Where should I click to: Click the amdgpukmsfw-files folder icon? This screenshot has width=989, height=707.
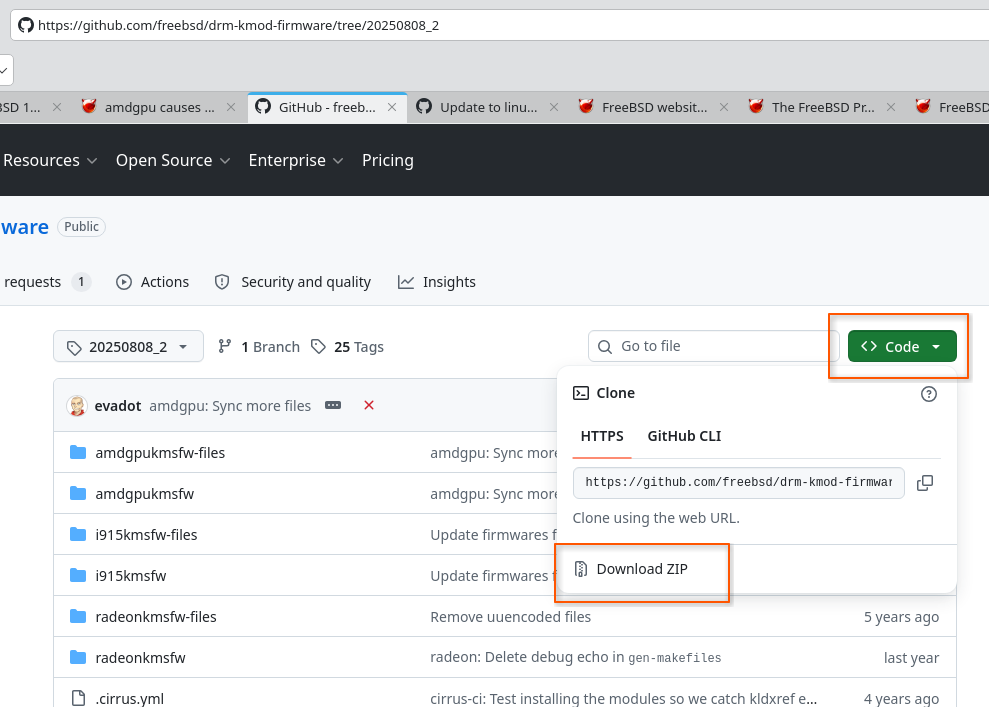click(x=78, y=452)
